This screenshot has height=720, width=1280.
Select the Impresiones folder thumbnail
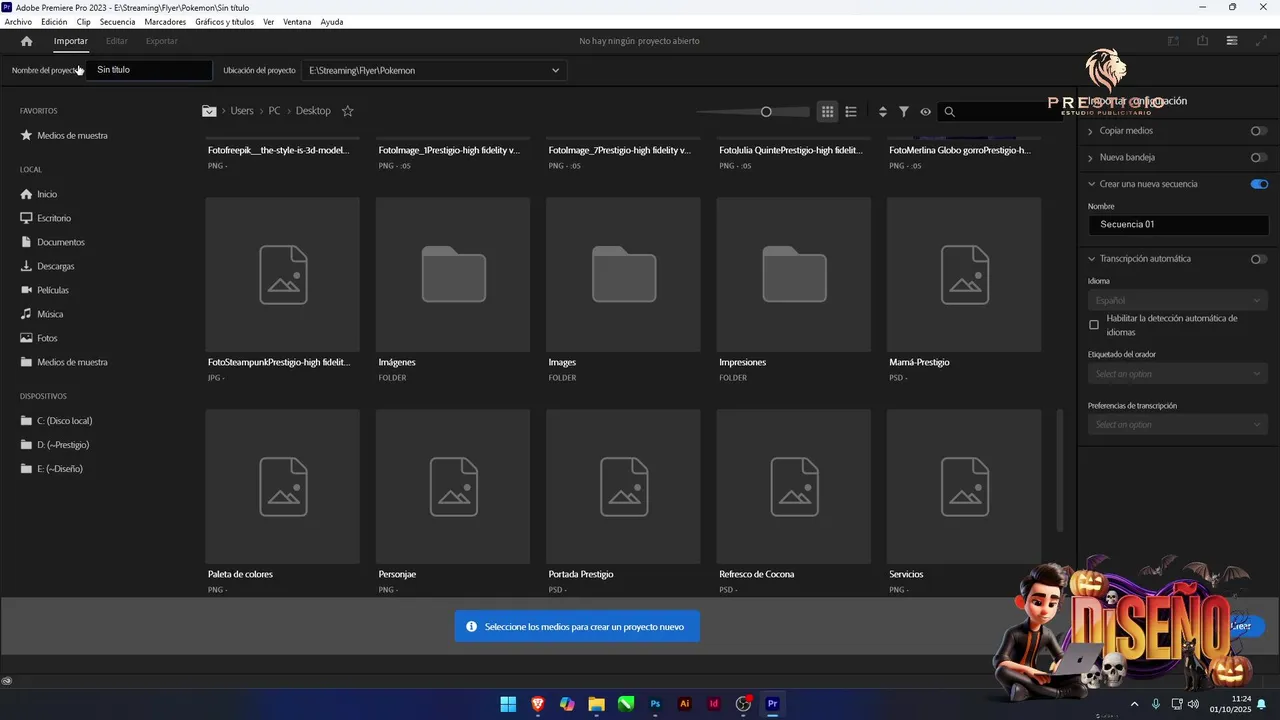[794, 274]
